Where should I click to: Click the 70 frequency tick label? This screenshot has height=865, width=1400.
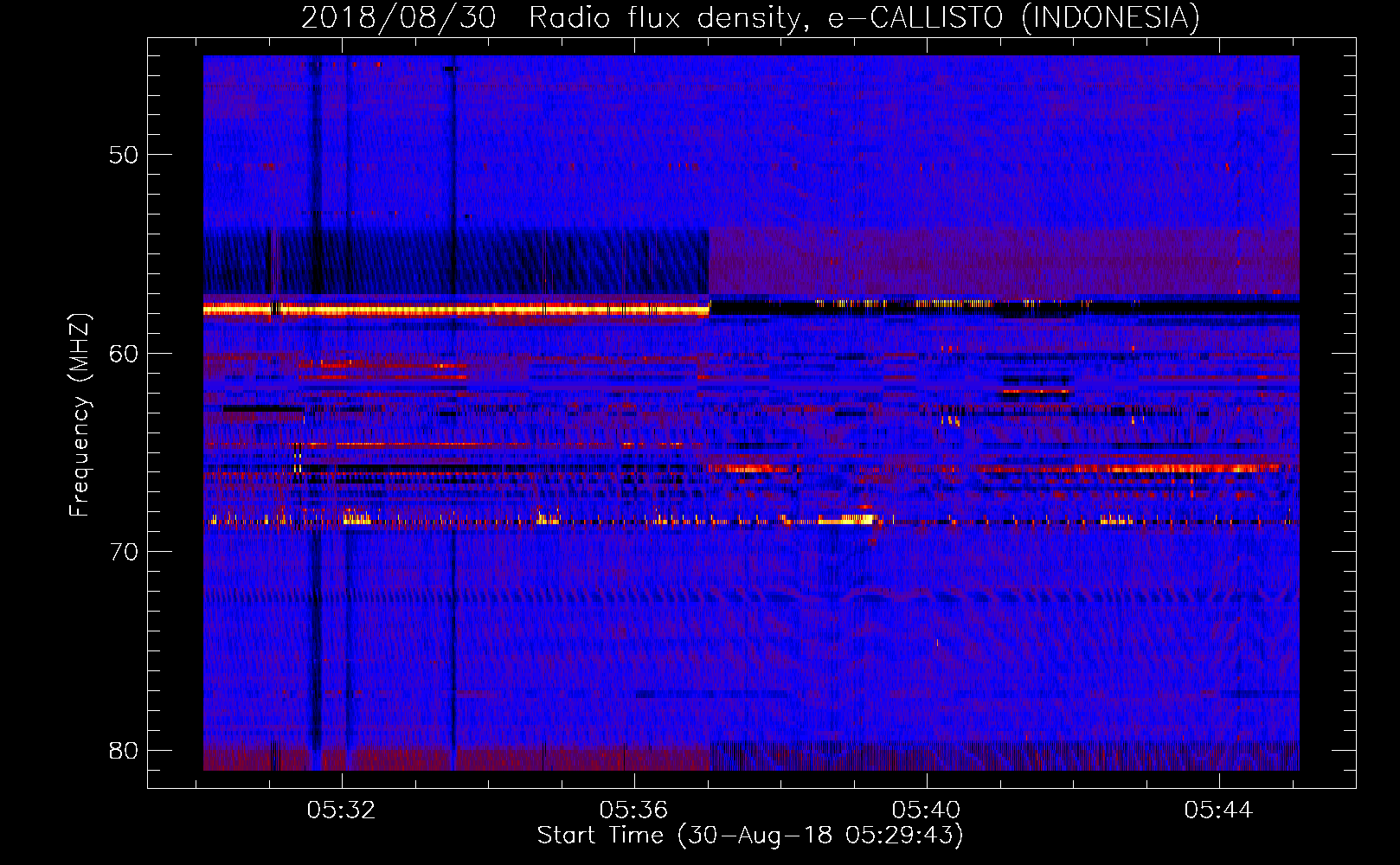pyautogui.click(x=124, y=551)
